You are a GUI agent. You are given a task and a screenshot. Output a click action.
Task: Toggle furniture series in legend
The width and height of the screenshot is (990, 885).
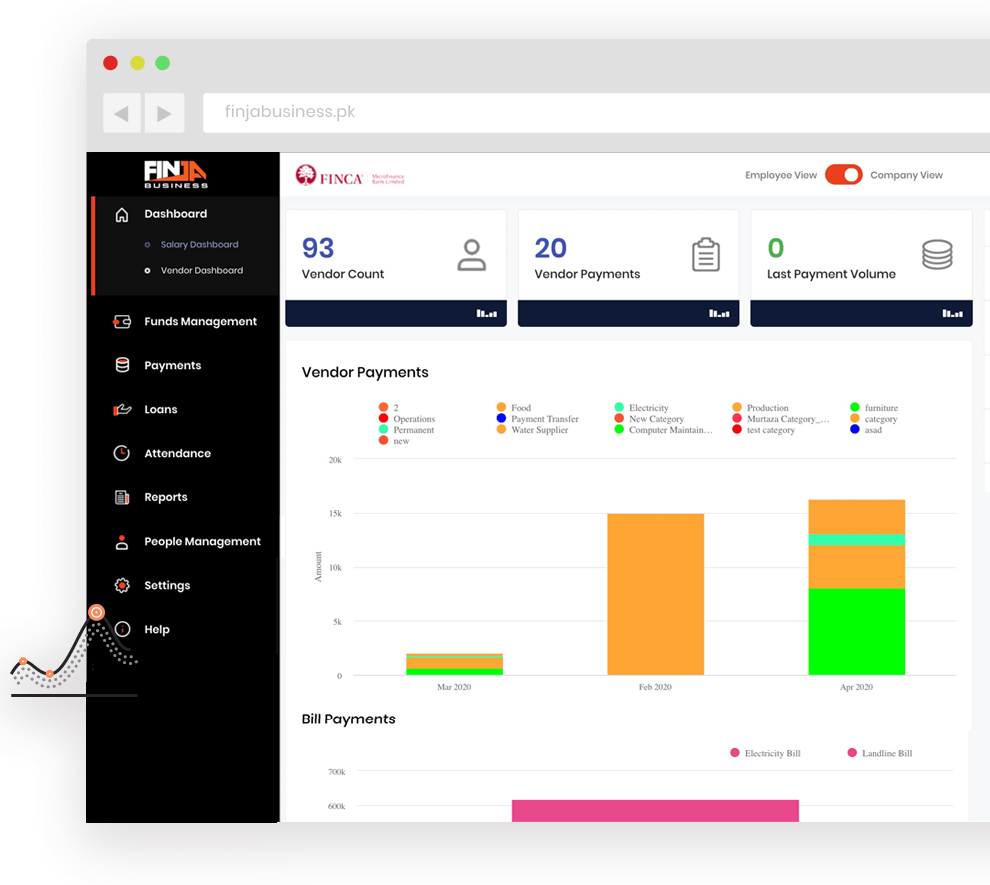point(874,407)
